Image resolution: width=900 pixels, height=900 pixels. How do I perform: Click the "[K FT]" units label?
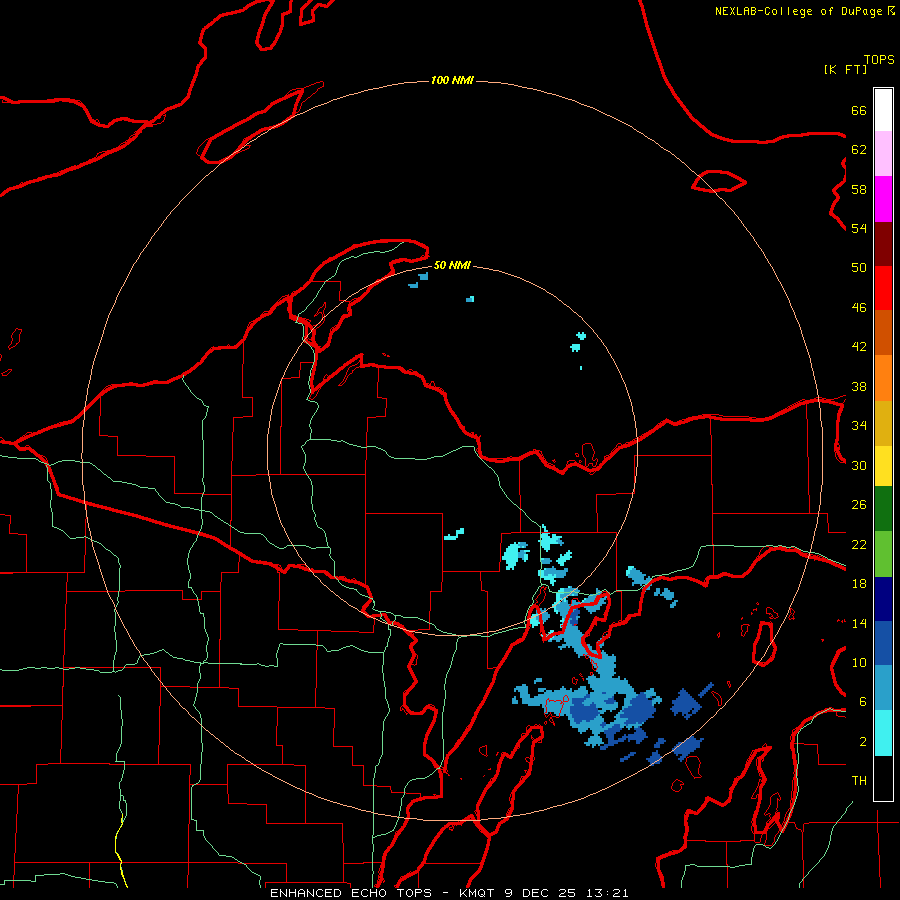tap(845, 69)
